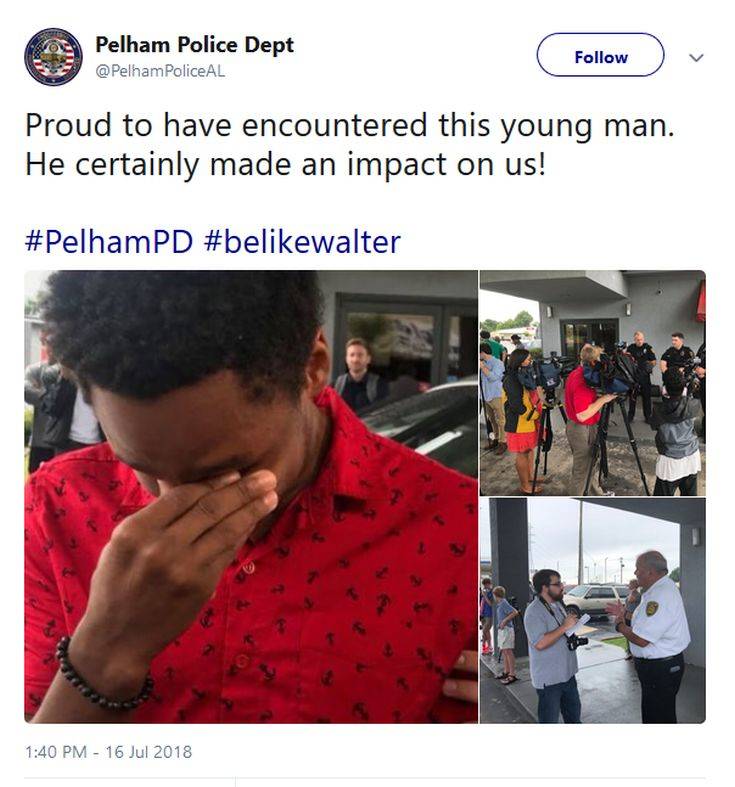Follow the Pelham Police Dept account
735x787 pixels.
(600, 55)
